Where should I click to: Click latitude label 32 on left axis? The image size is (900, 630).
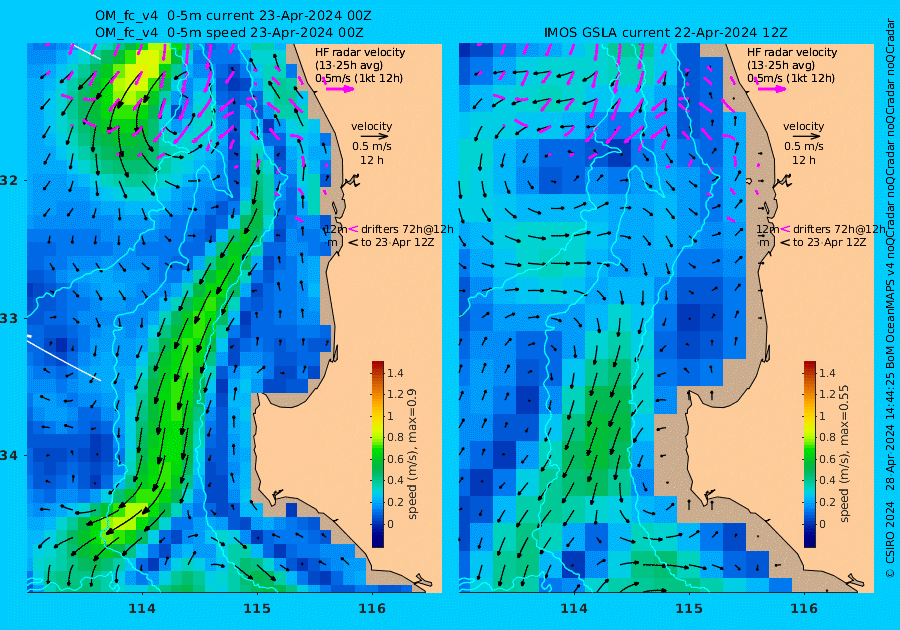tap(9, 180)
